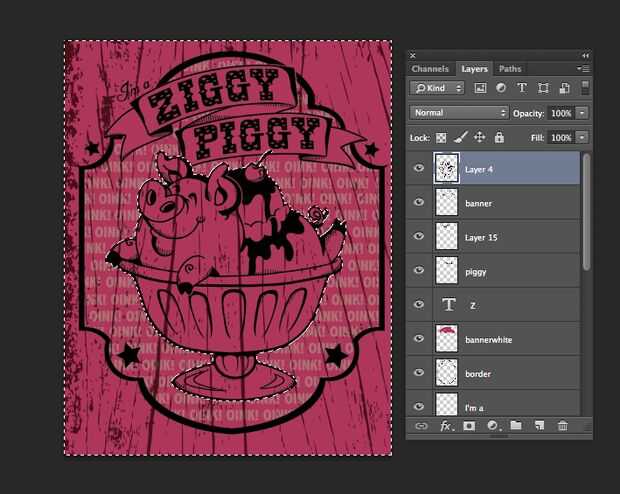This screenshot has width=620, height=494.
Task: Toggle the layer filtering switch
Action: (x=585, y=88)
